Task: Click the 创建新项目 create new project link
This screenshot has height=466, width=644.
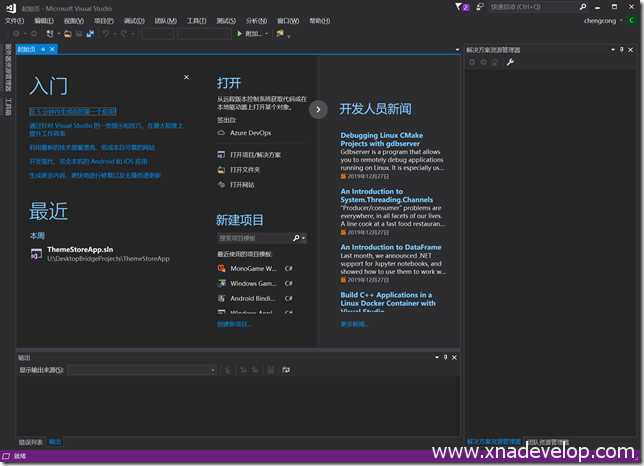Action: point(234,324)
